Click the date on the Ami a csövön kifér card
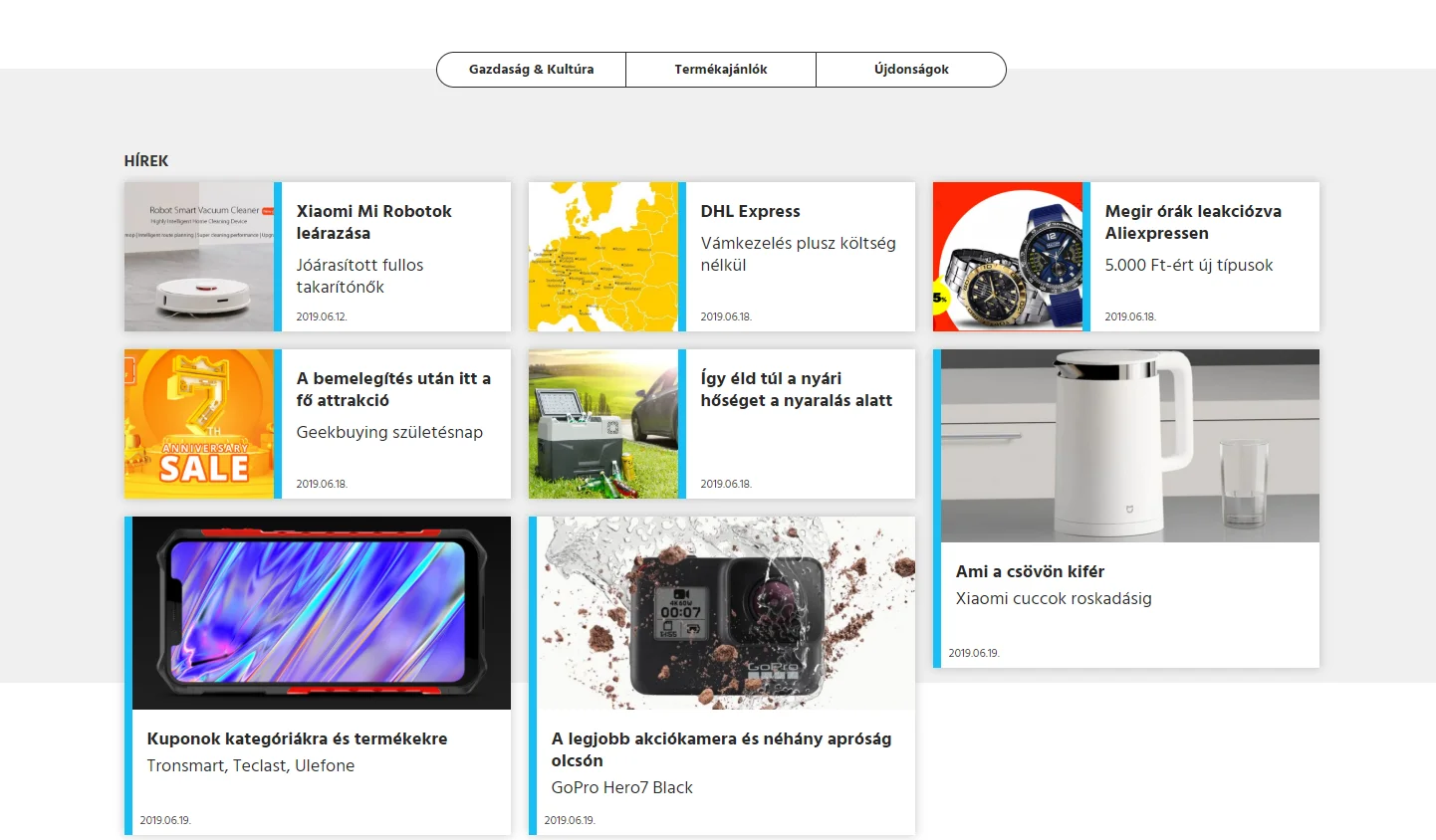Screen dimensions: 1436x840 pos(974,653)
